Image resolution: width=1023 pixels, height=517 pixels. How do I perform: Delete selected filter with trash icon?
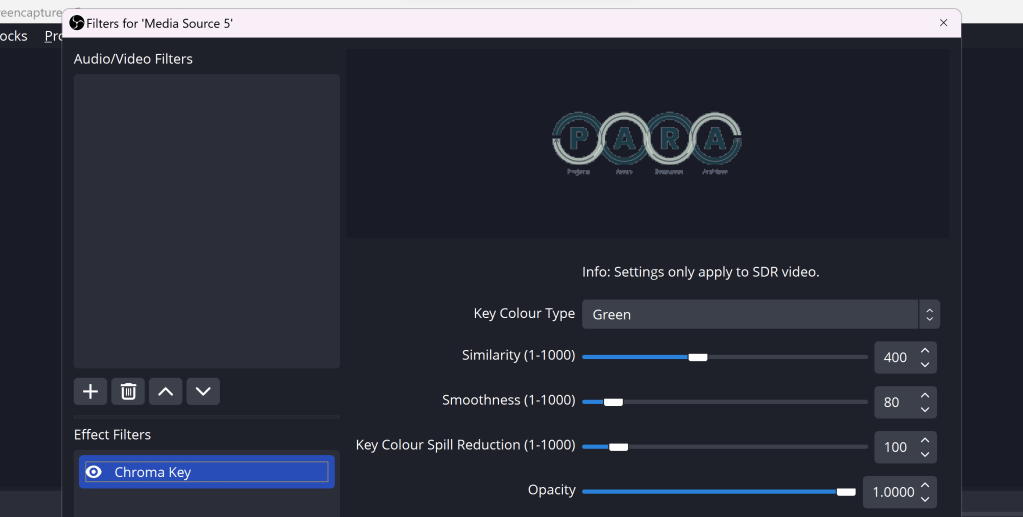point(128,392)
